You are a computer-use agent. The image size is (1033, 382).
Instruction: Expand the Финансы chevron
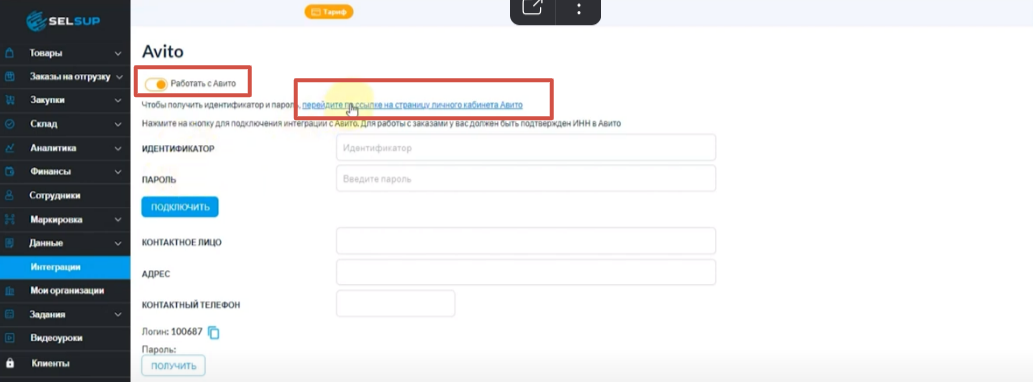(x=118, y=172)
